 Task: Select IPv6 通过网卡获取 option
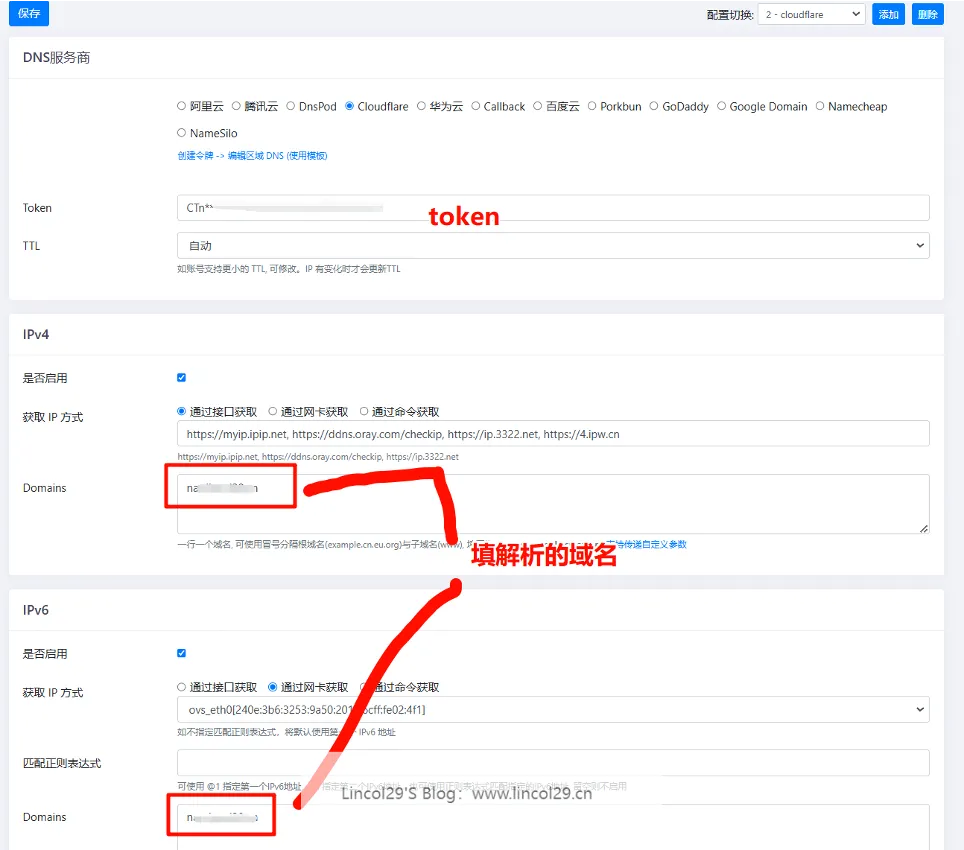pos(272,687)
